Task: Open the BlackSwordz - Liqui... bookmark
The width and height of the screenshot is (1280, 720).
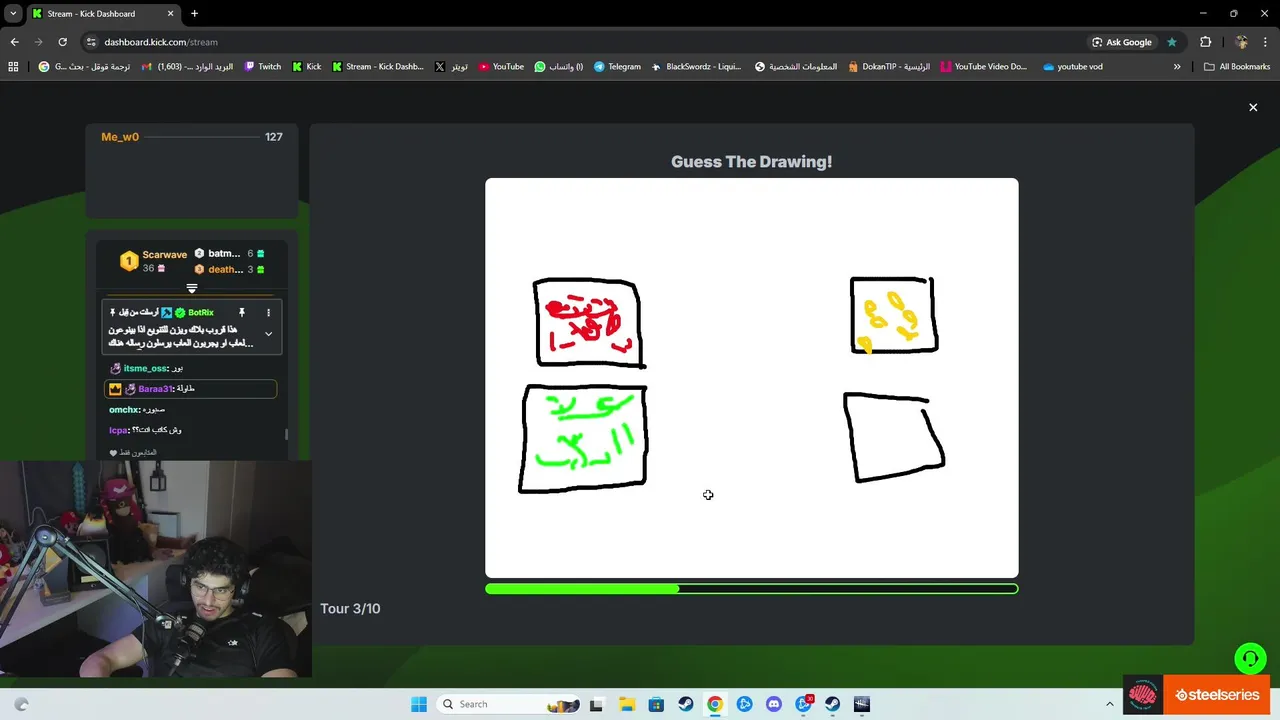Action: [696, 67]
